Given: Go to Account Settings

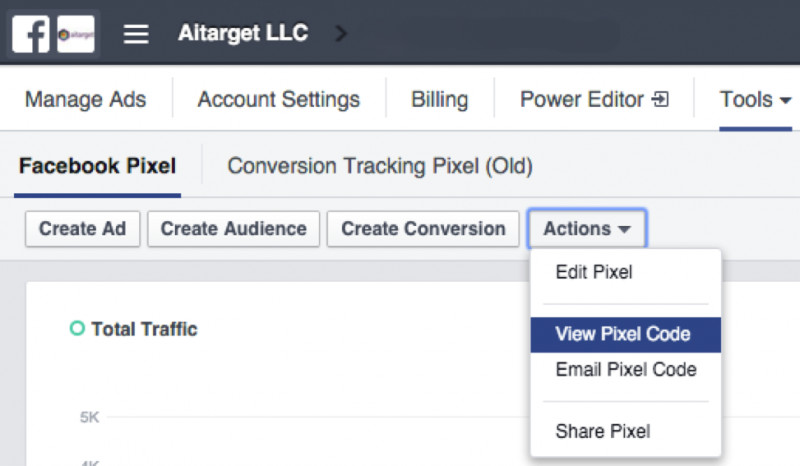Looking at the screenshot, I should [279, 99].
